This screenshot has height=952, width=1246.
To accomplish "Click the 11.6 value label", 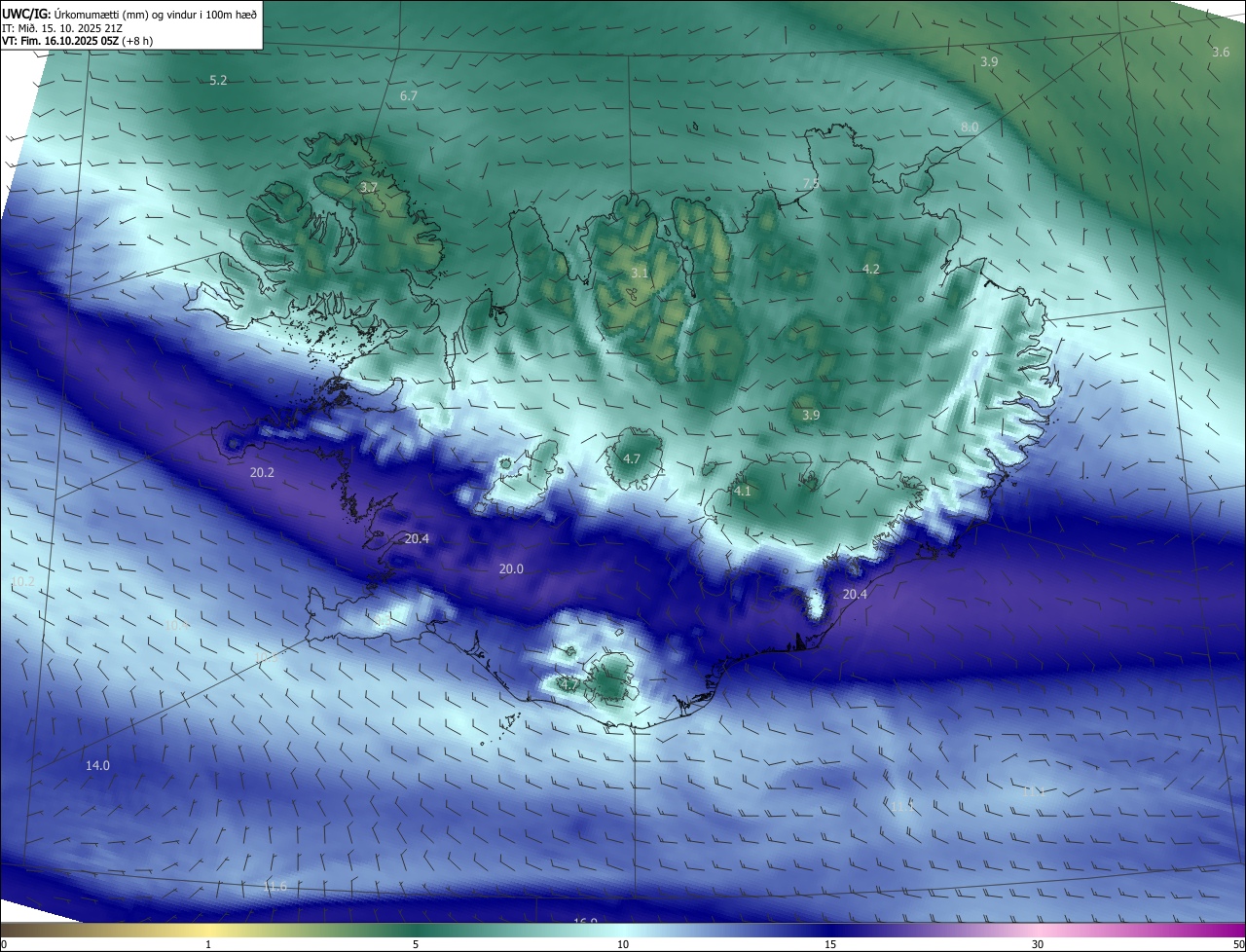I will click(x=275, y=886).
